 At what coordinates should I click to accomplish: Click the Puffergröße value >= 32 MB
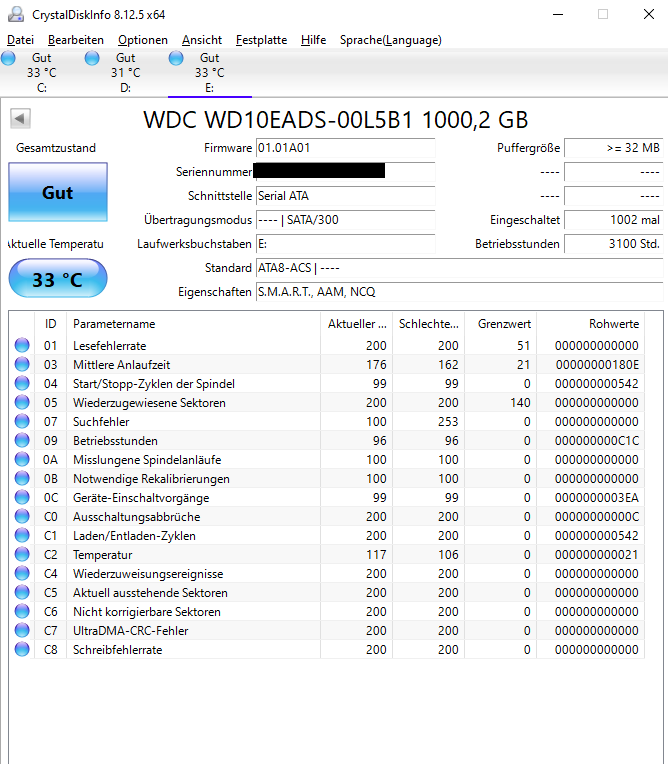pyautogui.click(x=613, y=148)
